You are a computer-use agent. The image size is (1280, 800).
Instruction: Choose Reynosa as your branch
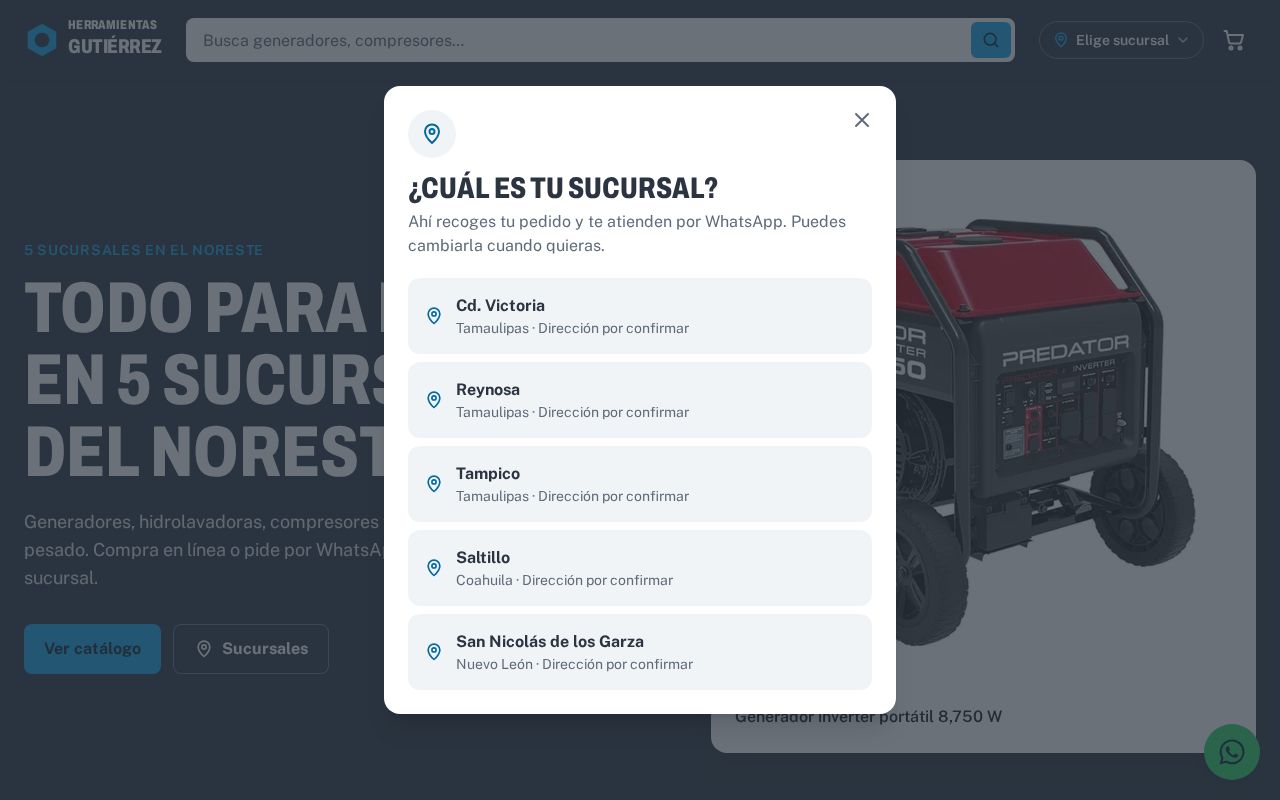click(640, 400)
